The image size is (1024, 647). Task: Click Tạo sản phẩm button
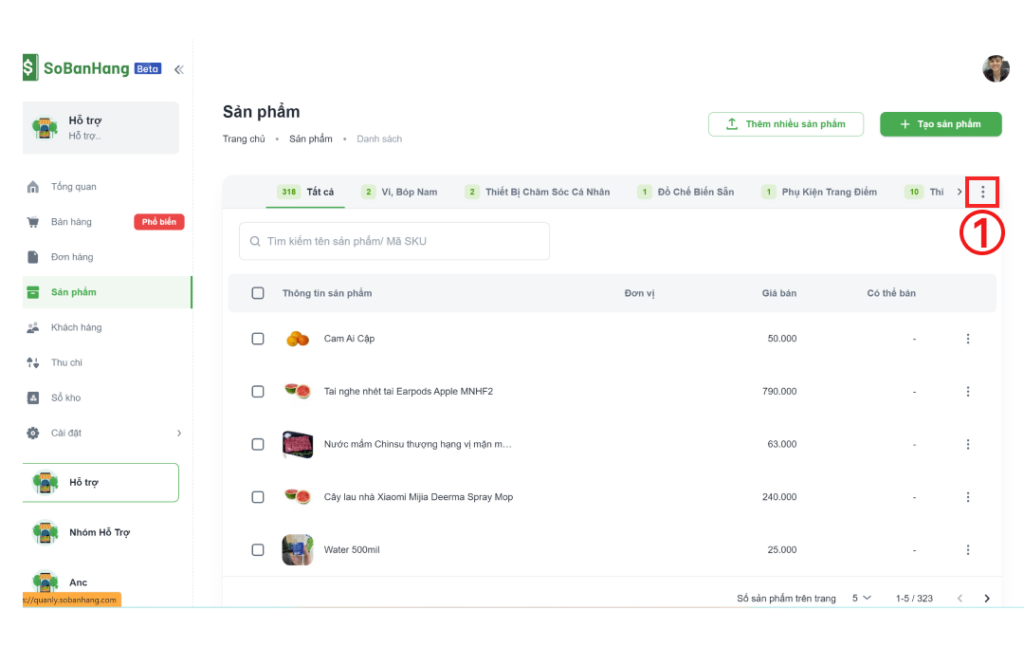940,124
